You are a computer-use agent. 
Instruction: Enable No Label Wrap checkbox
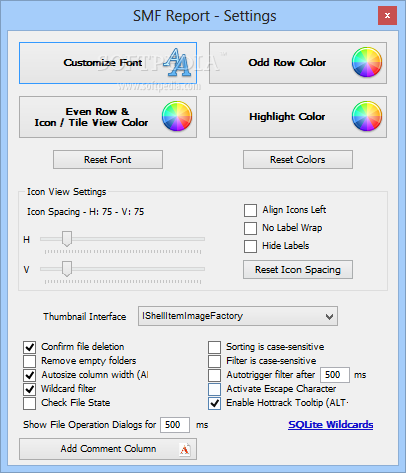(x=250, y=228)
